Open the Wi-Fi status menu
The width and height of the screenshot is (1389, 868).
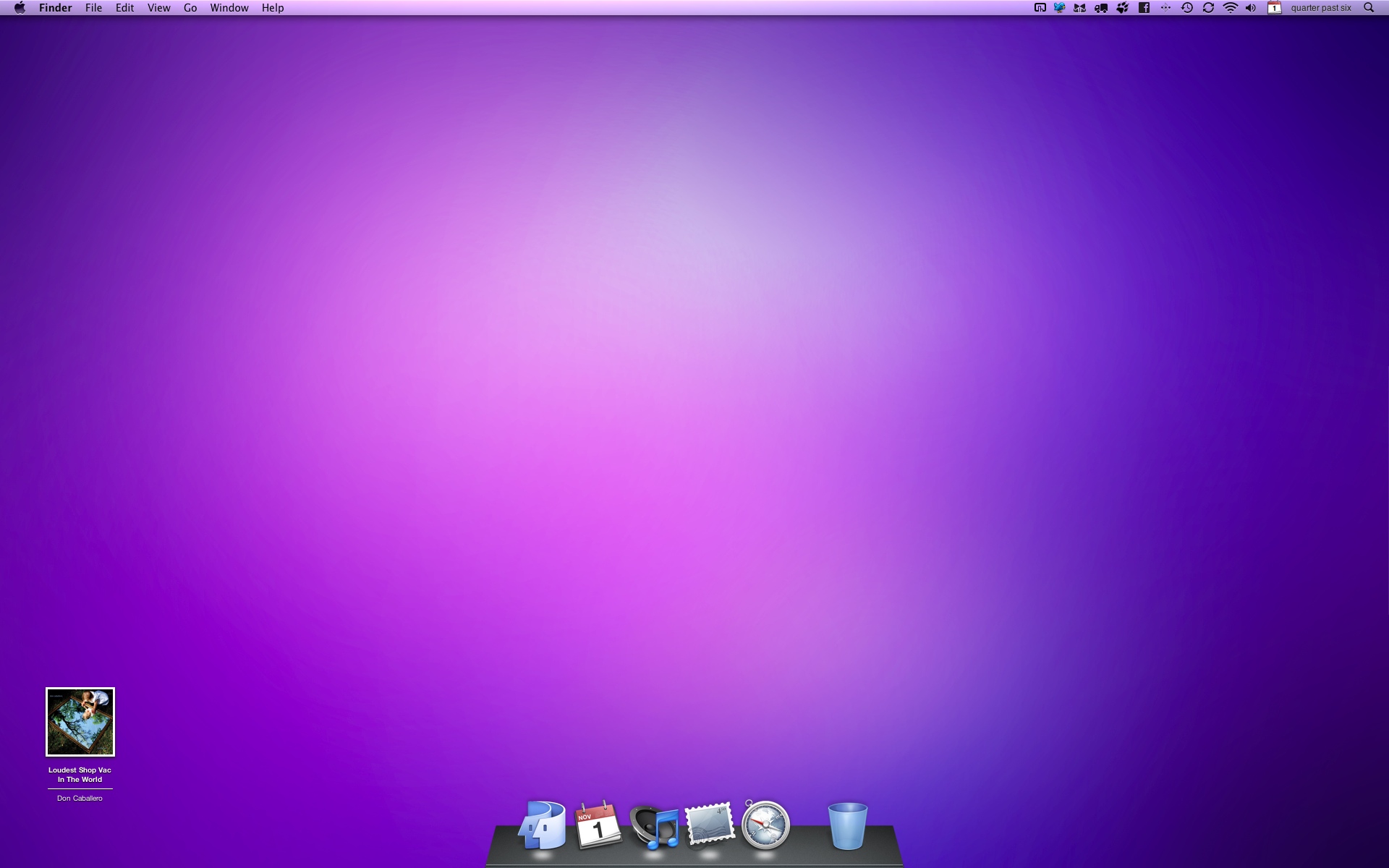point(1230,8)
